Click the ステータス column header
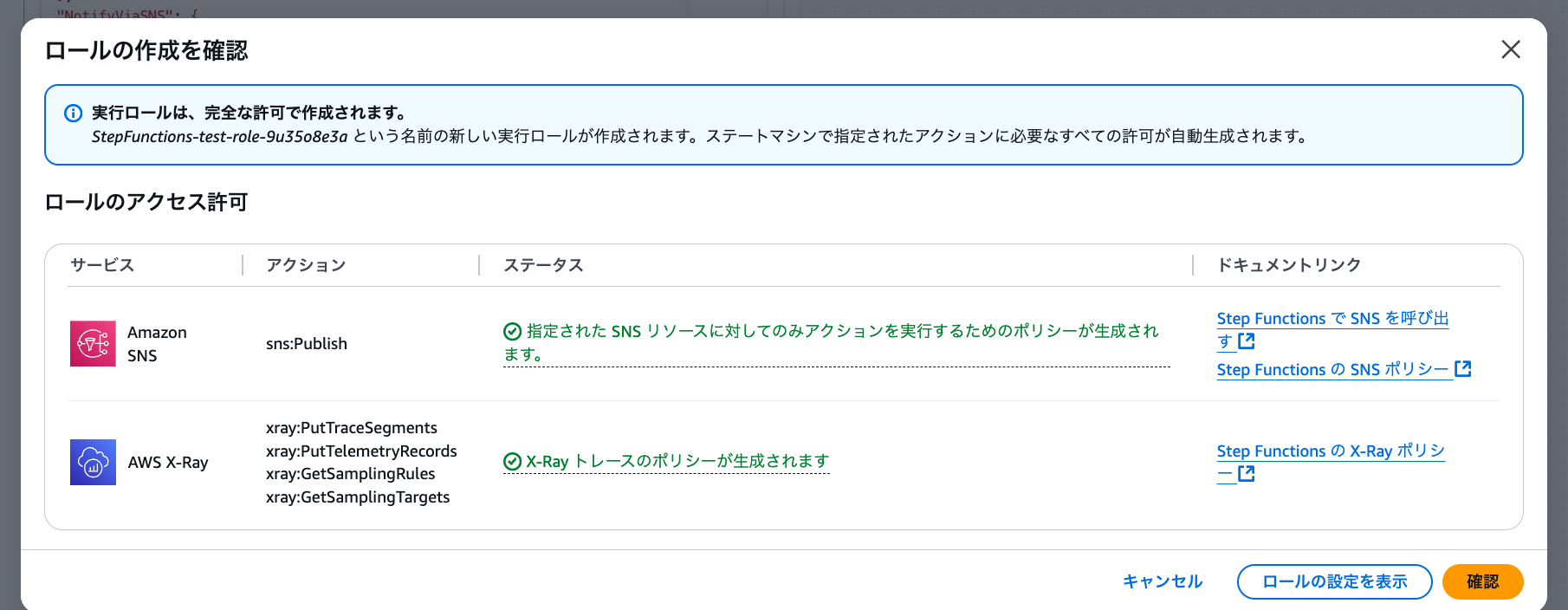The image size is (1568, 610). click(x=543, y=265)
